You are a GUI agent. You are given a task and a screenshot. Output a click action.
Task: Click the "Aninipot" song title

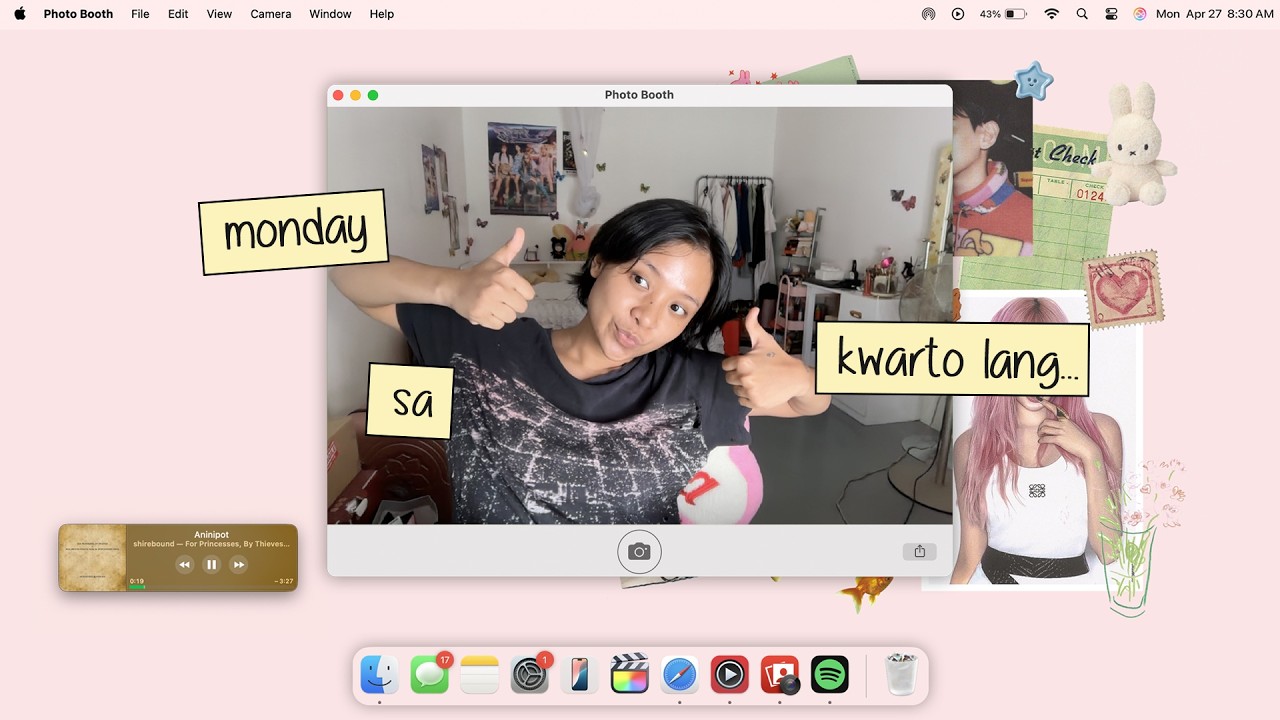point(211,535)
